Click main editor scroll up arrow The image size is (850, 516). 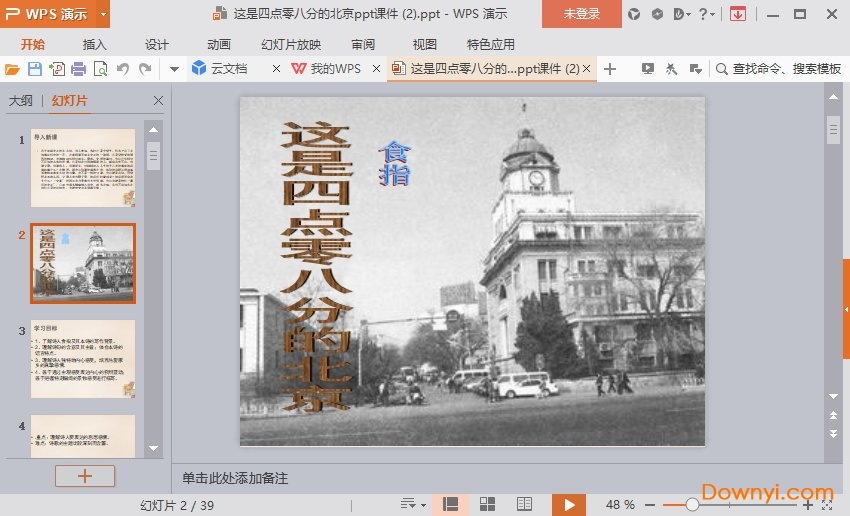[x=833, y=96]
